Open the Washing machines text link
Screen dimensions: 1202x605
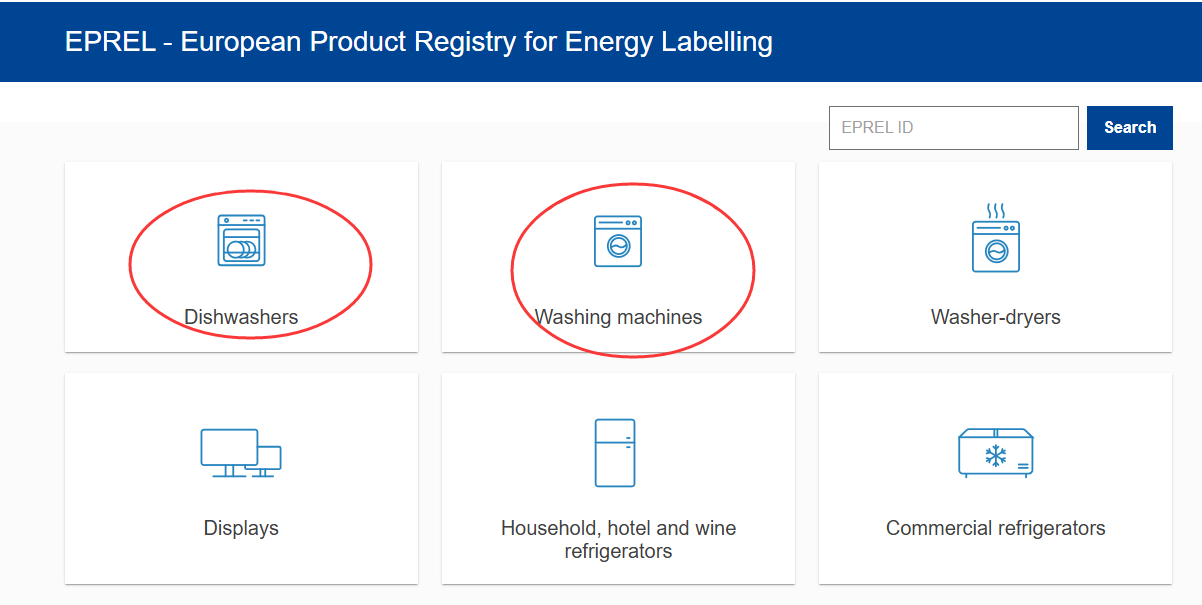pyautogui.click(x=618, y=317)
